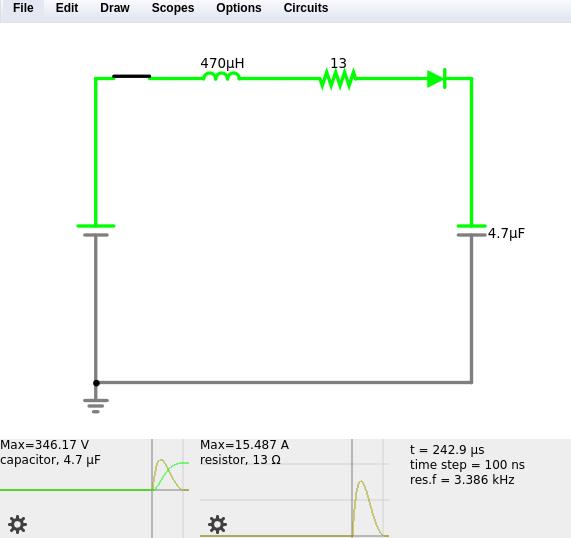Open the Edit menu

(67, 8)
